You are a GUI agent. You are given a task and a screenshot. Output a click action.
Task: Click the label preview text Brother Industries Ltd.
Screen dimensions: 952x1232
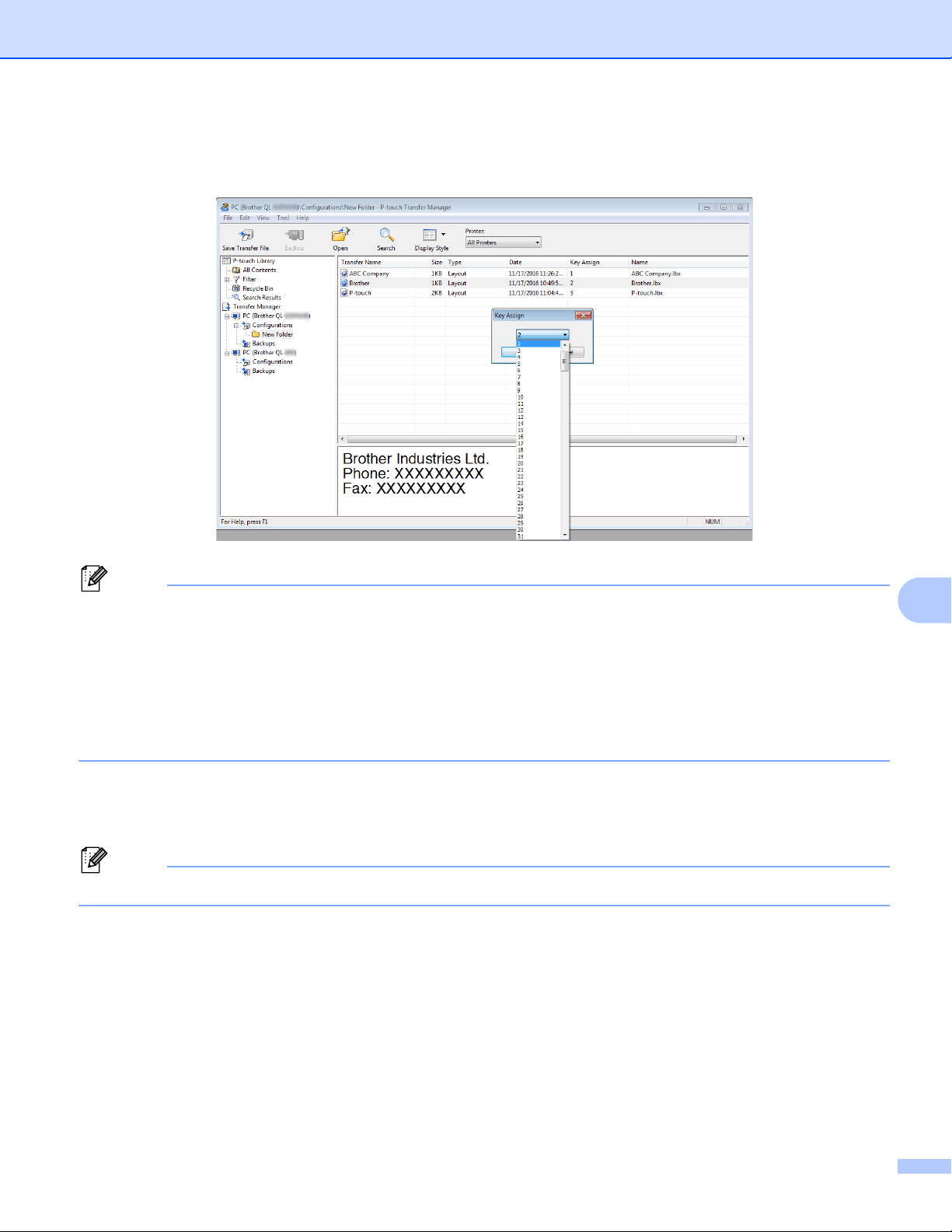[416, 459]
